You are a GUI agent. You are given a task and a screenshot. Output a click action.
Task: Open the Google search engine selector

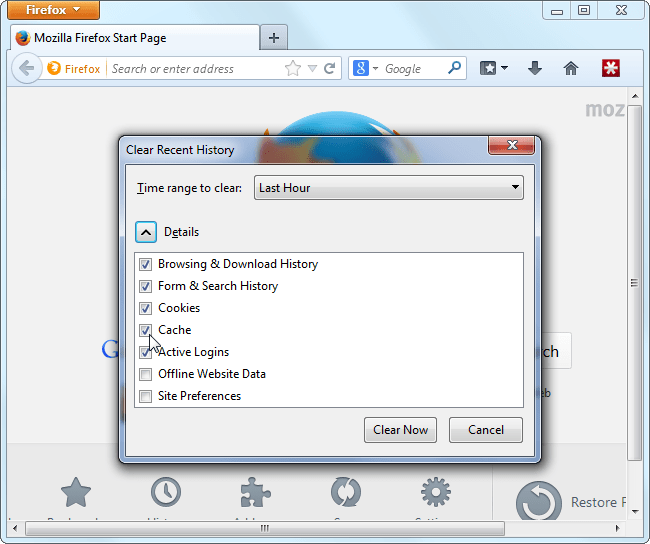366,68
